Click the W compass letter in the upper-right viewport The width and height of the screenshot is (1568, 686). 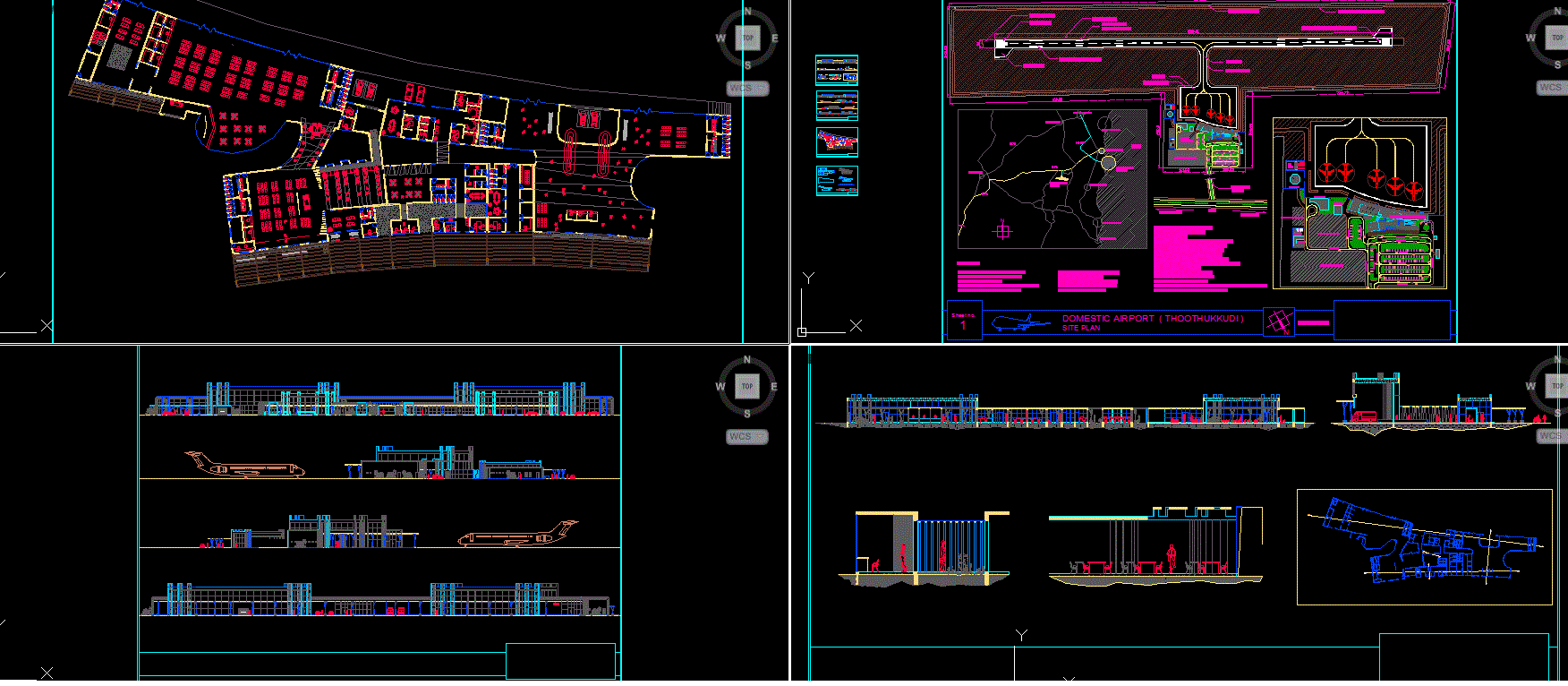pyautogui.click(x=1530, y=38)
